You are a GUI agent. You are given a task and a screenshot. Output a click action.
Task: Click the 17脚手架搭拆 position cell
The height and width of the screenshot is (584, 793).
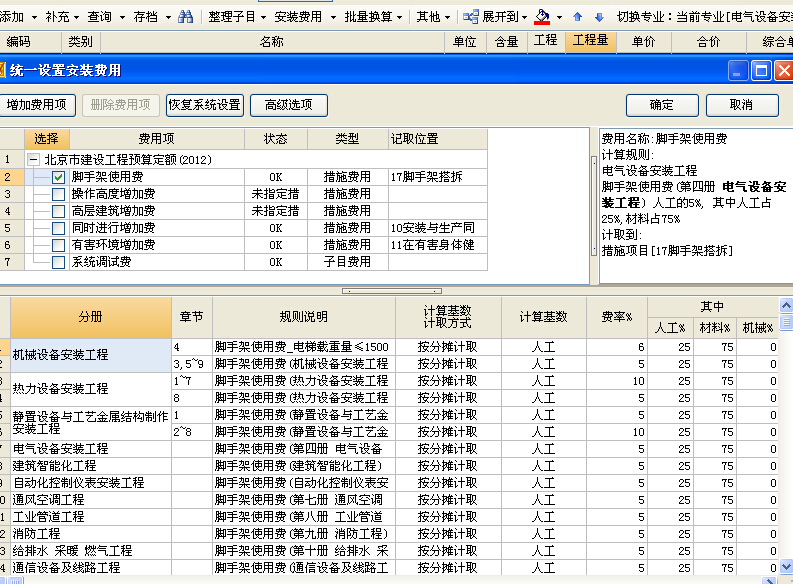pos(438,177)
